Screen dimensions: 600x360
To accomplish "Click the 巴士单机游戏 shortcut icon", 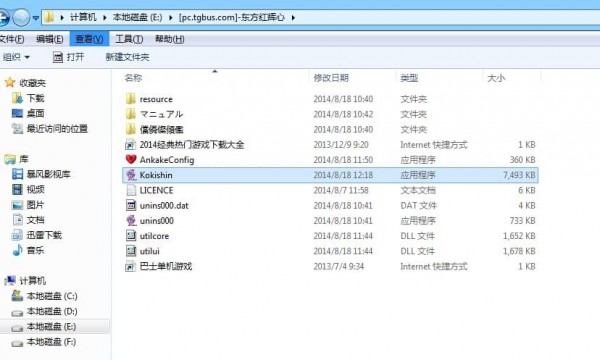I will [130, 266].
